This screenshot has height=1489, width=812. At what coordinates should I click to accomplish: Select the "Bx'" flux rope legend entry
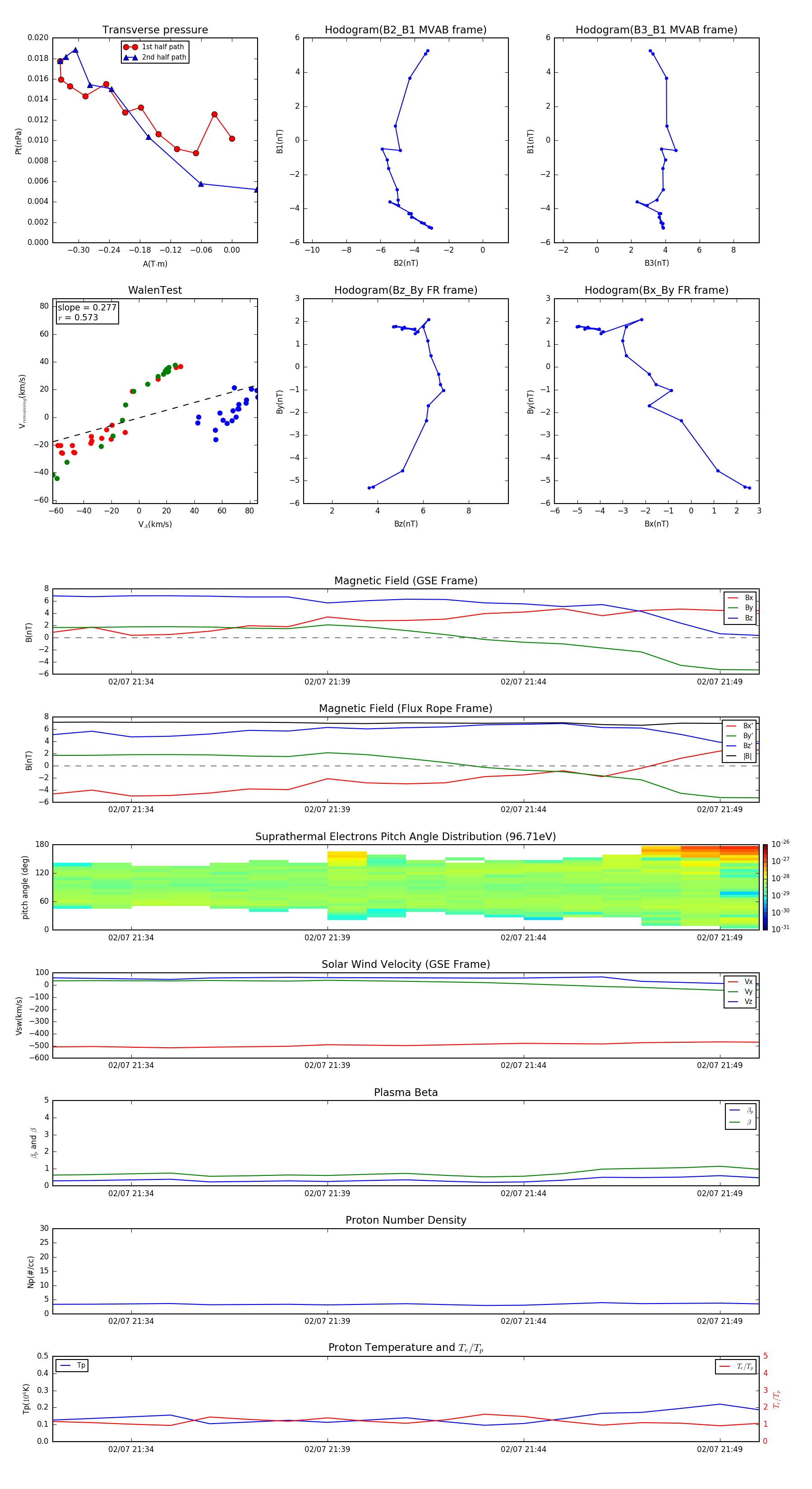click(739, 726)
